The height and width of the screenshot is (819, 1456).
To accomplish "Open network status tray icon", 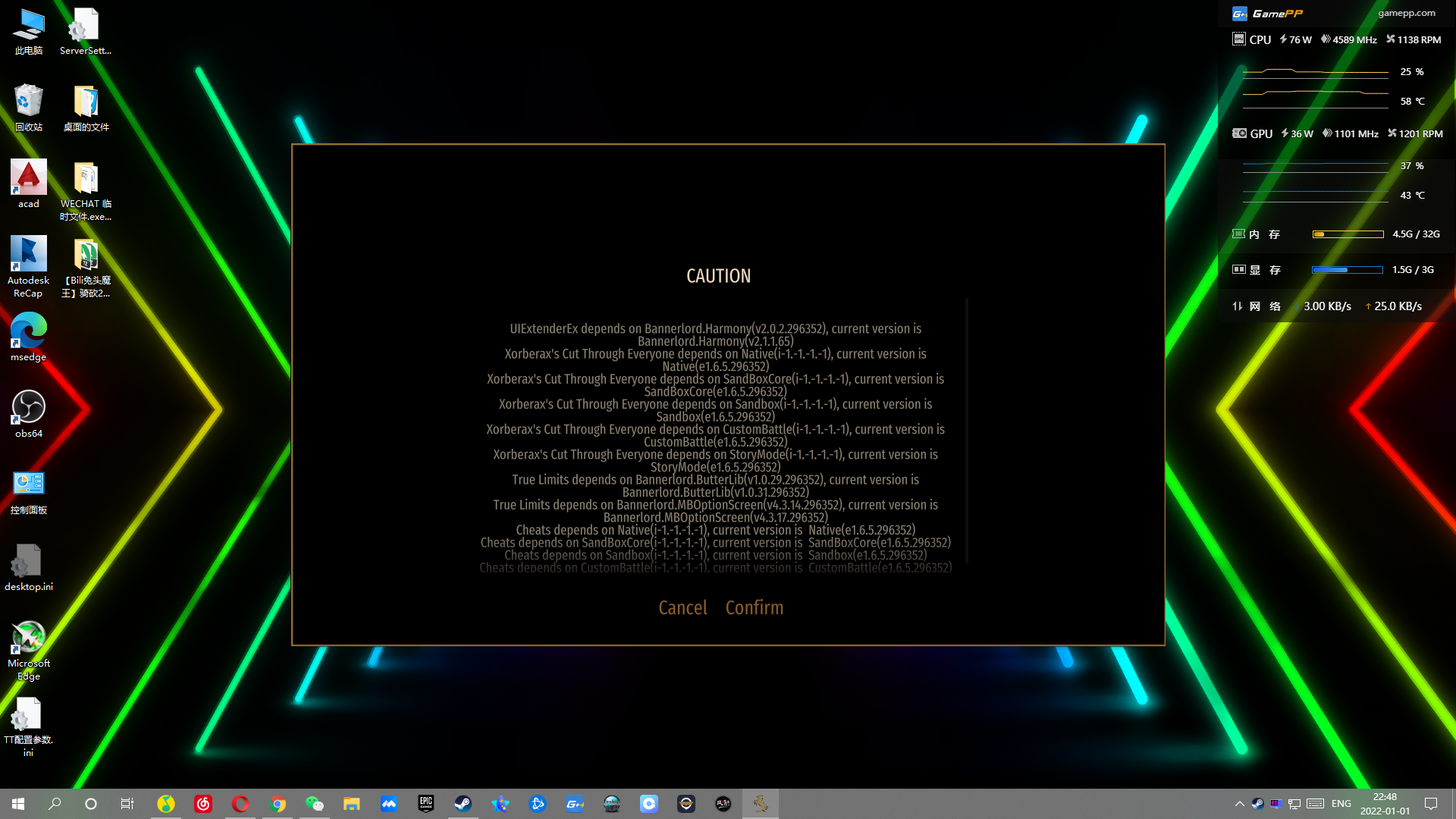I will point(1294,804).
